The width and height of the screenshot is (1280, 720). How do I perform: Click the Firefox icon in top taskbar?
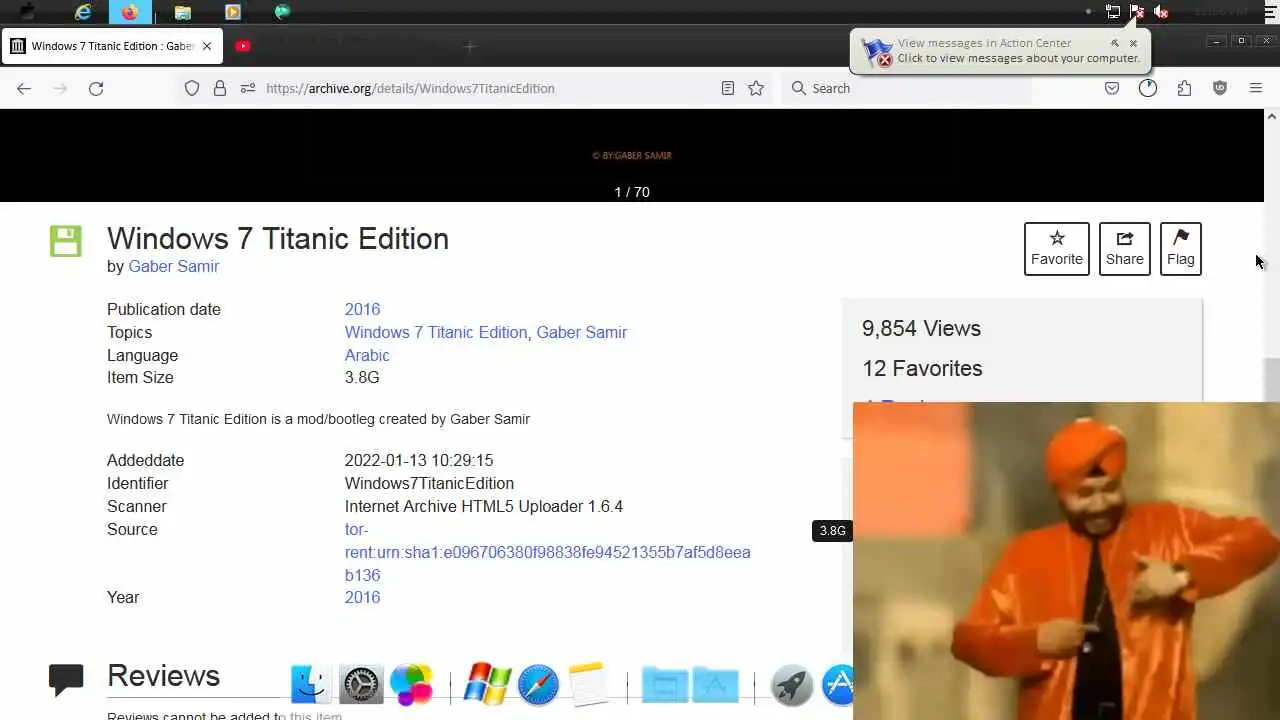130,12
